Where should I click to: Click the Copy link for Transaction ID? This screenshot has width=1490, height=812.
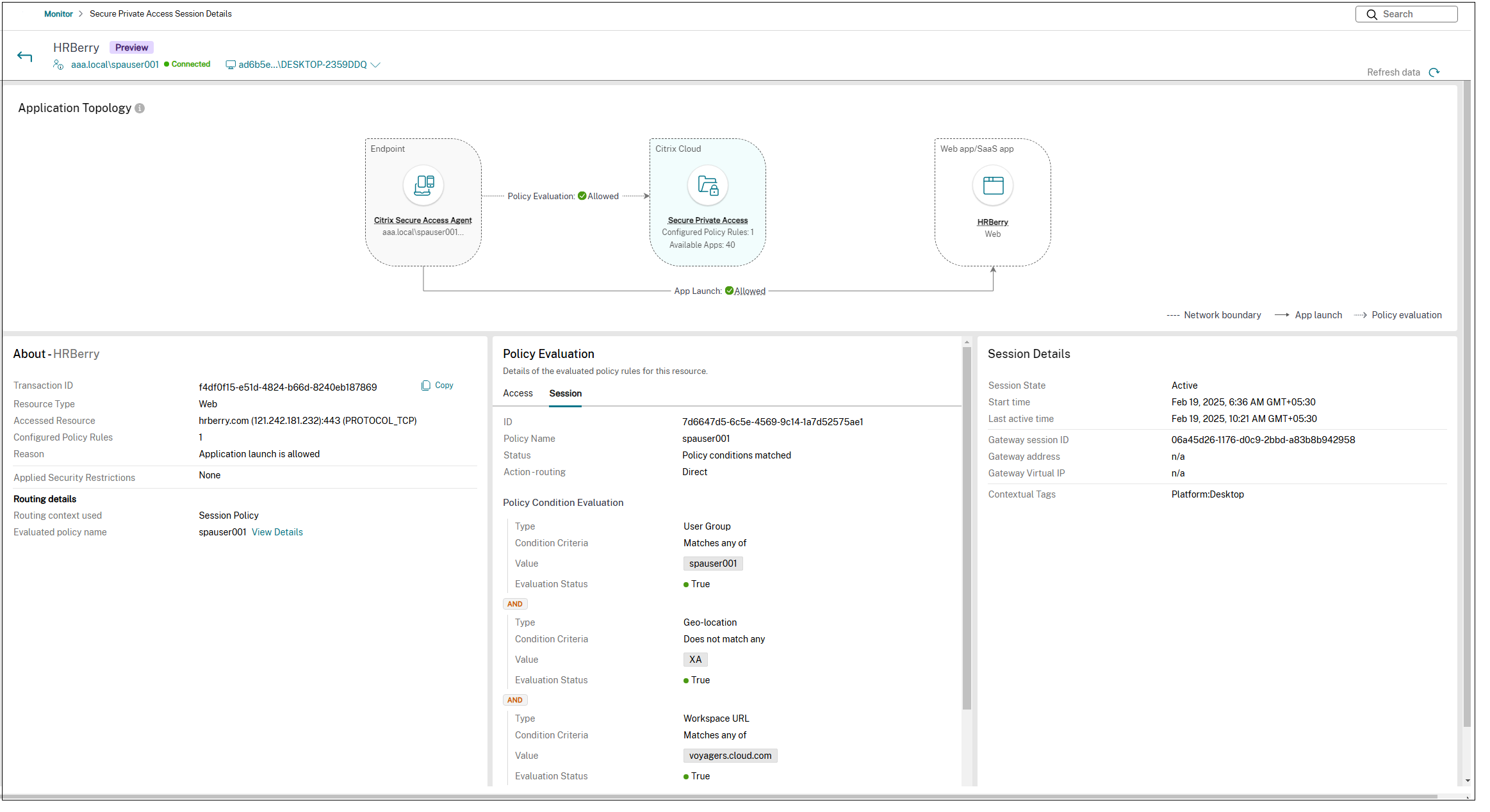444,386
